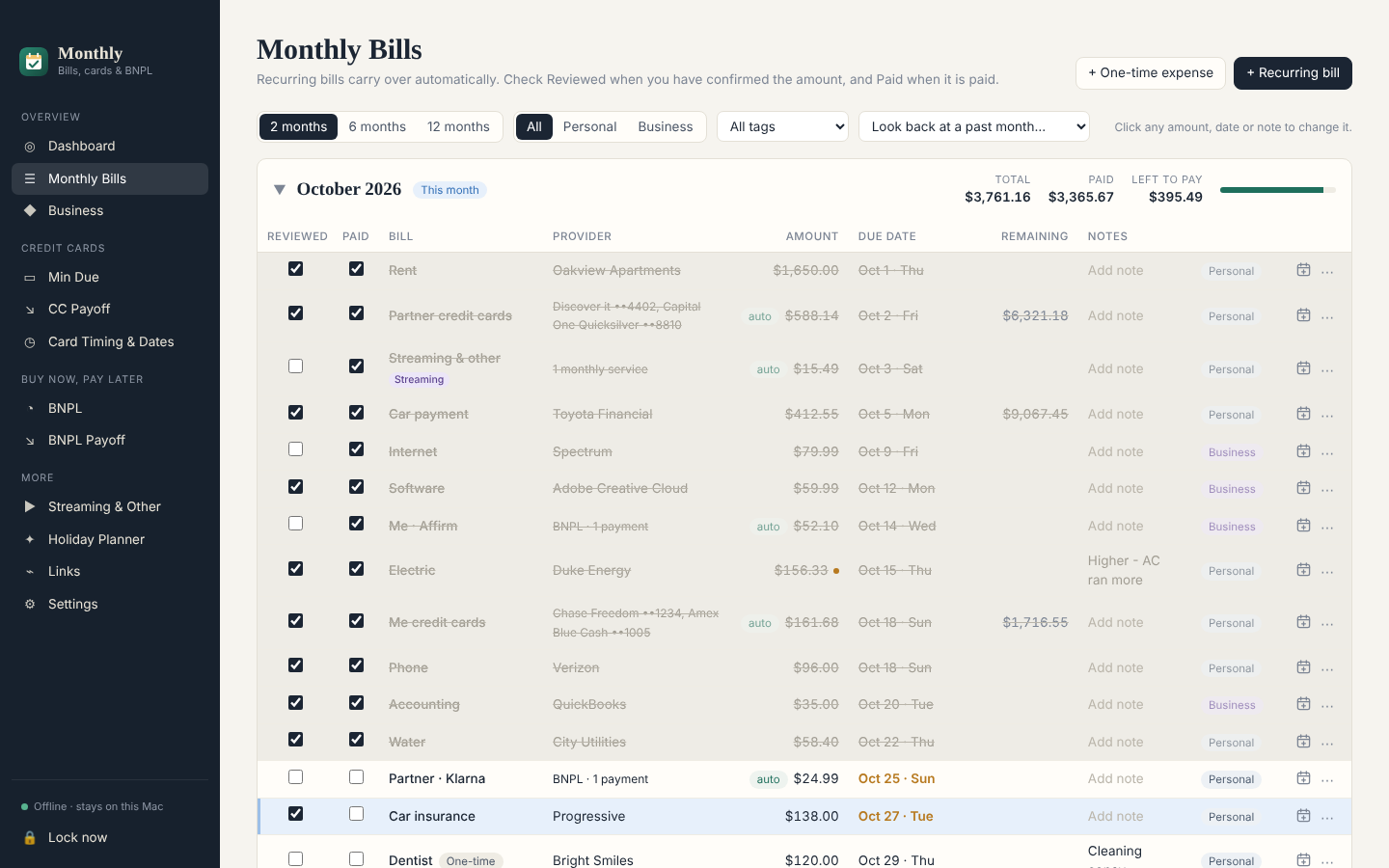
Task: Check the Paid box for Car insurance
Action: click(356, 814)
